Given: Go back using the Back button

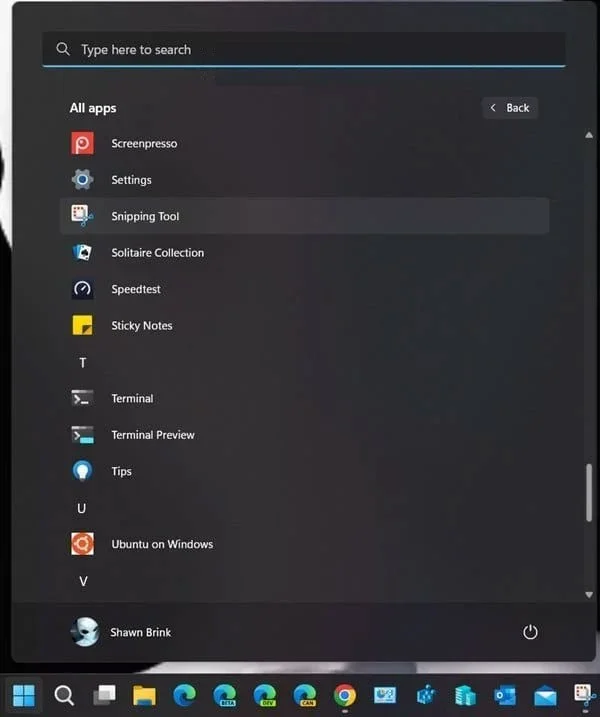Looking at the screenshot, I should [x=510, y=108].
